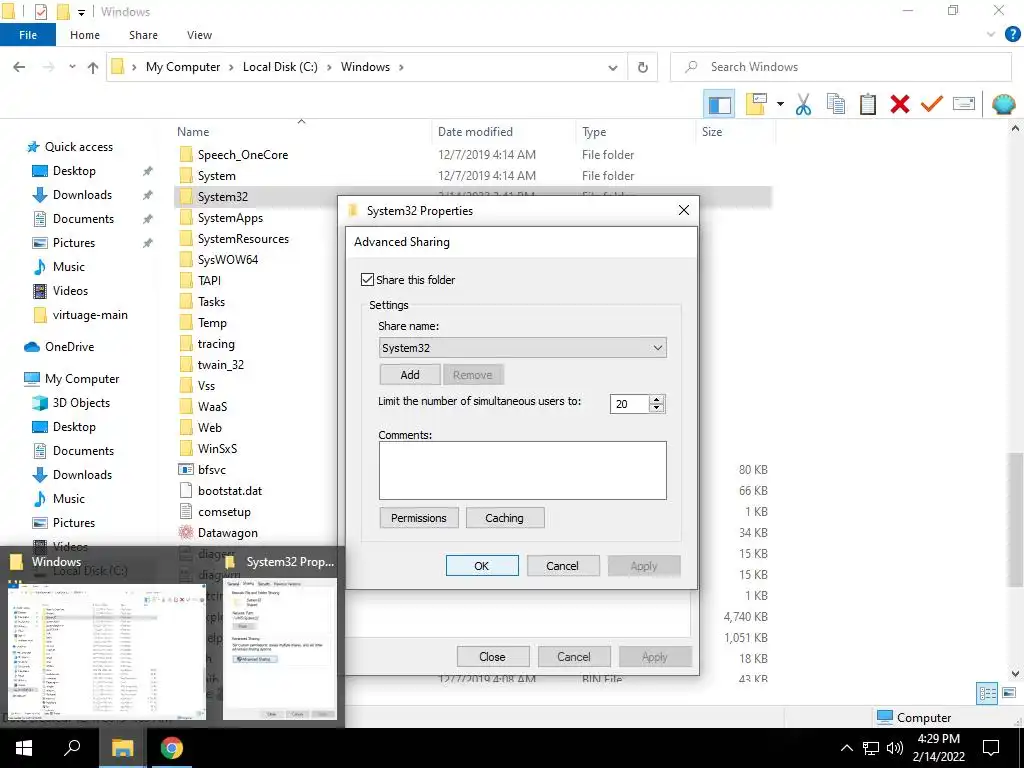
Task: Switch to details view icon in status bar
Action: coord(987,694)
